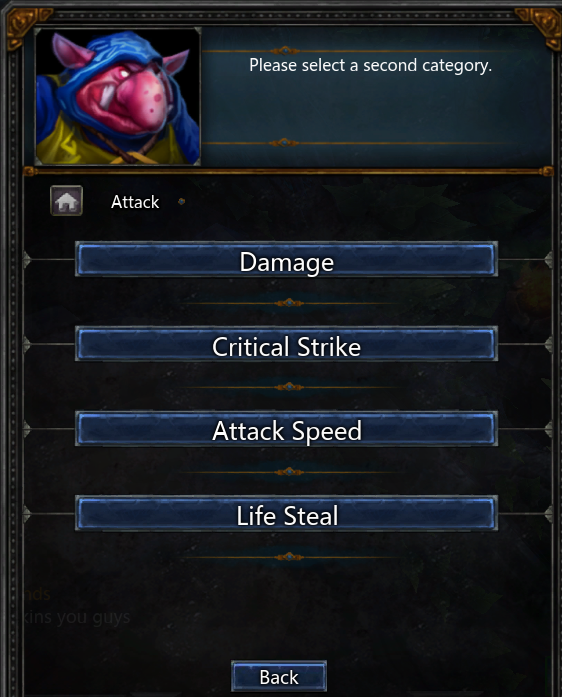Click the gem divider below Critical Strike
This screenshot has height=697, width=562.
click(x=289, y=387)
